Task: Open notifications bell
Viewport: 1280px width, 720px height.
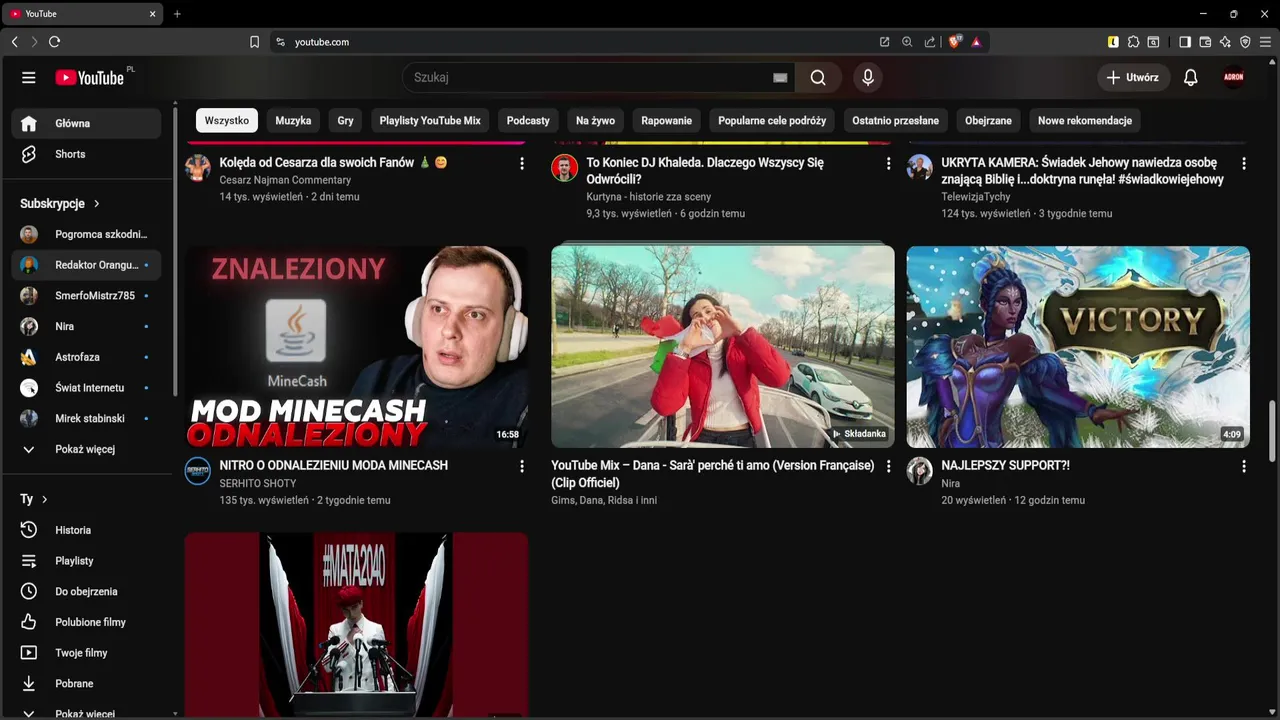Action: (x=1190, y=78)
